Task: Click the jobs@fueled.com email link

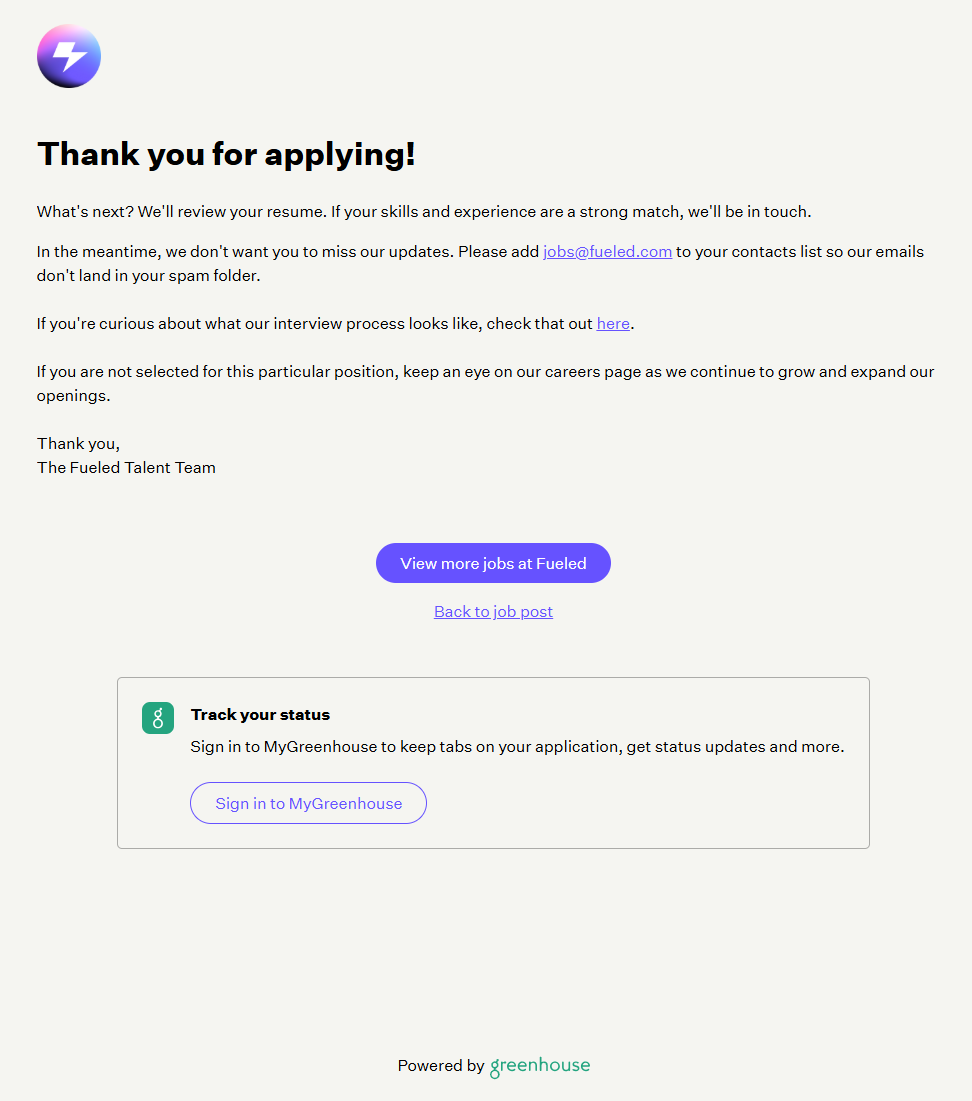Action: [607, 252]
